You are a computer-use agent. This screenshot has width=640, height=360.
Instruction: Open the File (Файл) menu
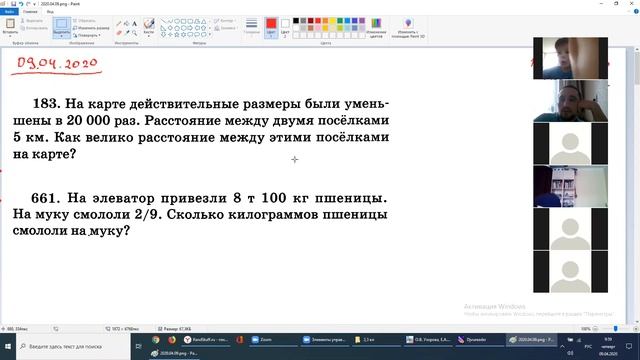click(9, 11)
